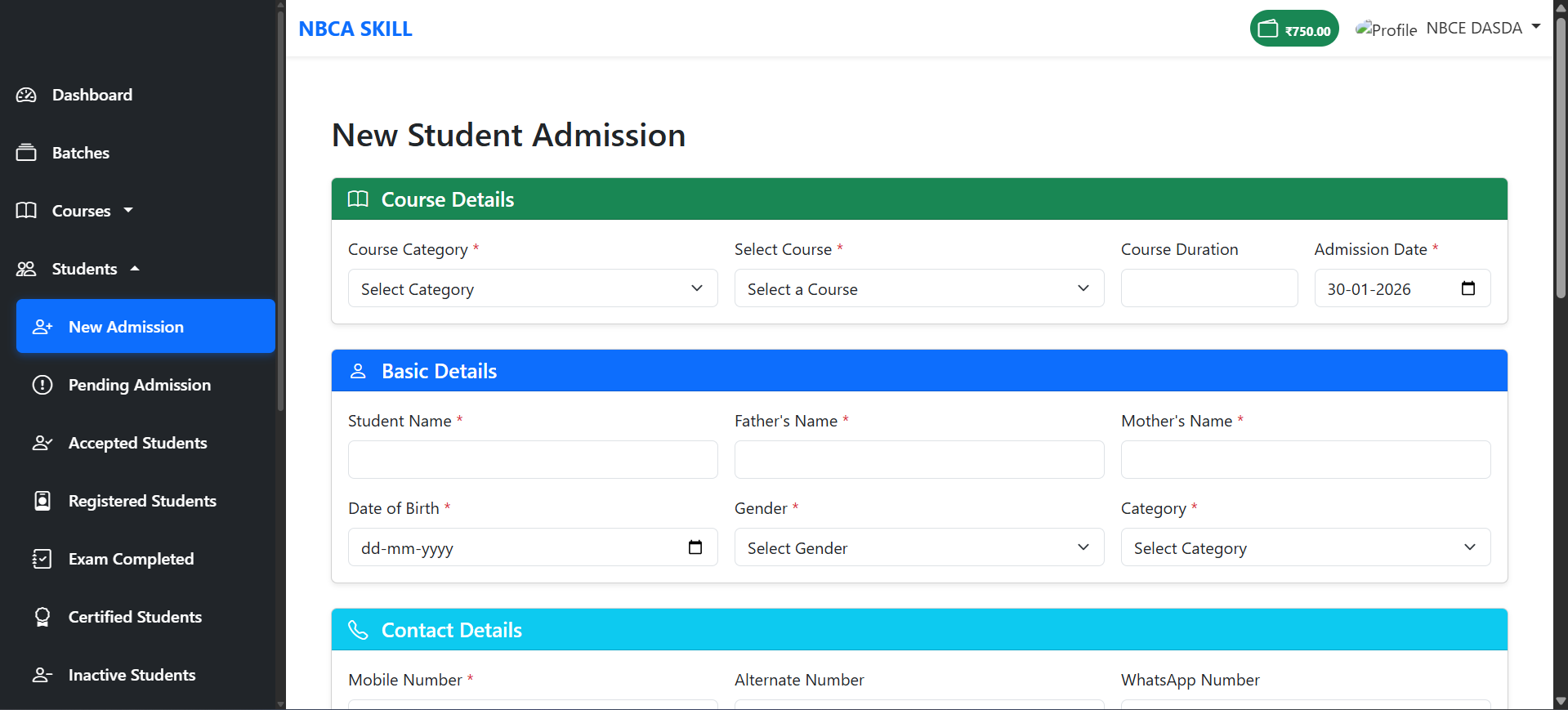Viewport: 1568px width, 710px height.
Task: Click the wallet icon in balance badge
Action: coord(1268,29)
